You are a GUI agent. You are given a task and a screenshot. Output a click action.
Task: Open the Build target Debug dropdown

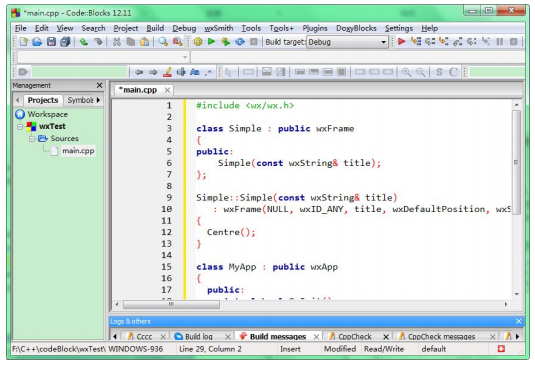click(x=347, y=42)
